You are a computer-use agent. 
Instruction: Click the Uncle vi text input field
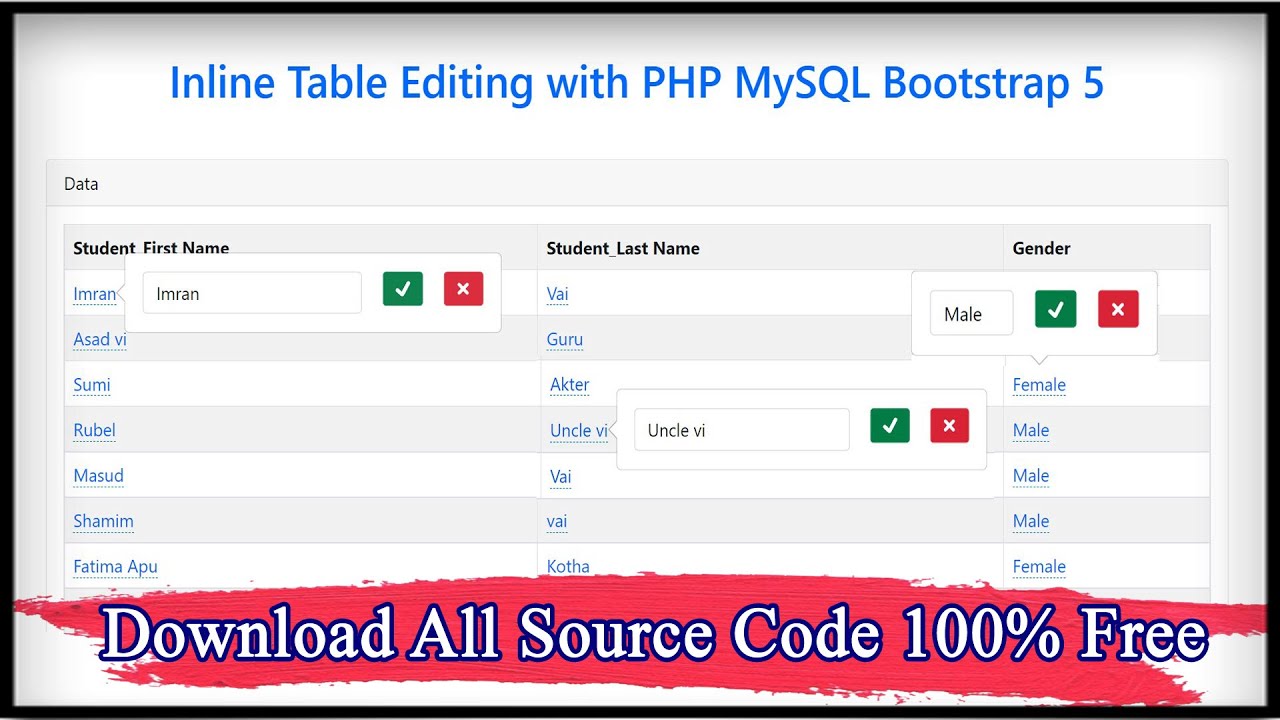click(x=742, y=430)
